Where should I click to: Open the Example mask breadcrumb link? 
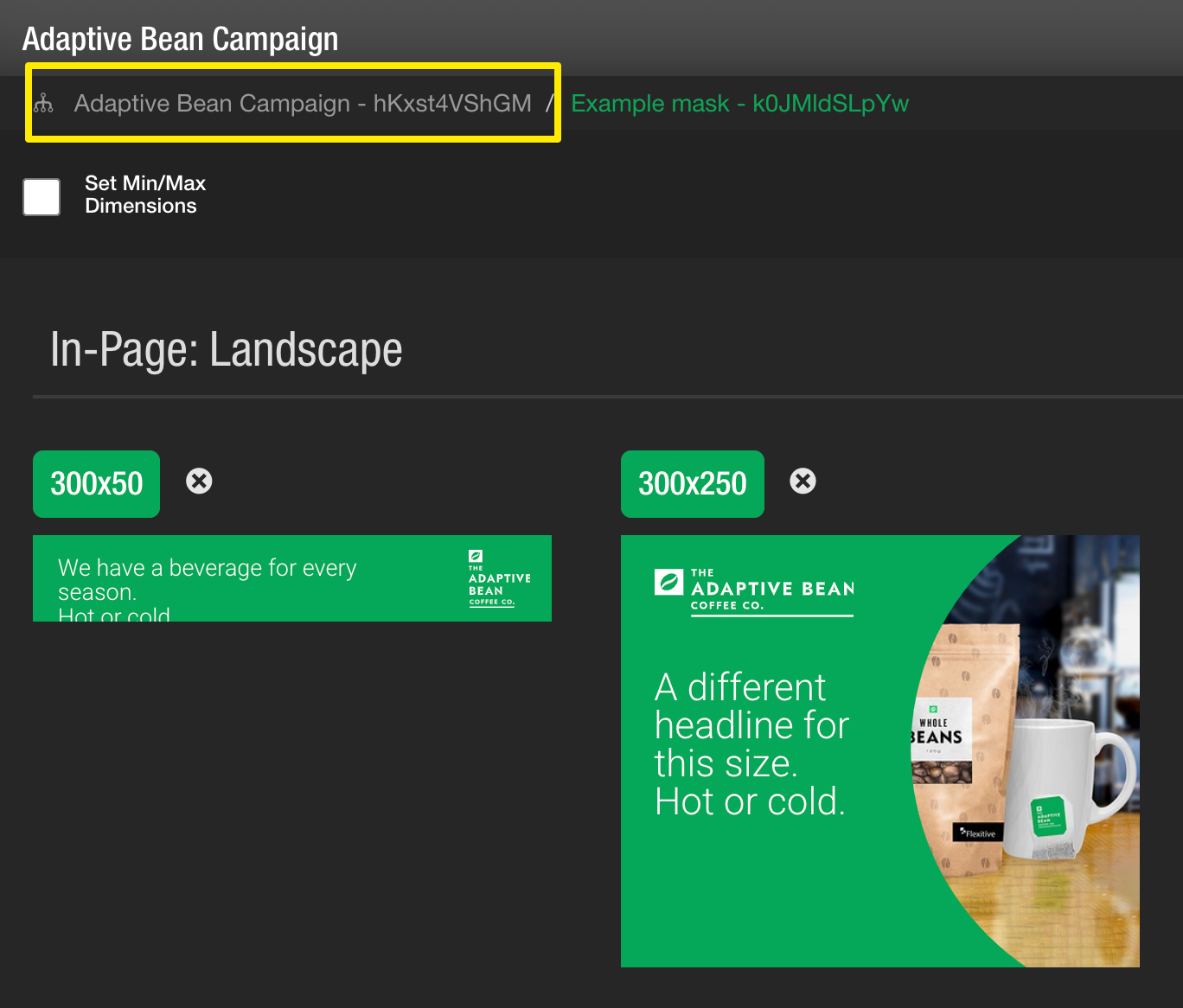tap(739, 104)
